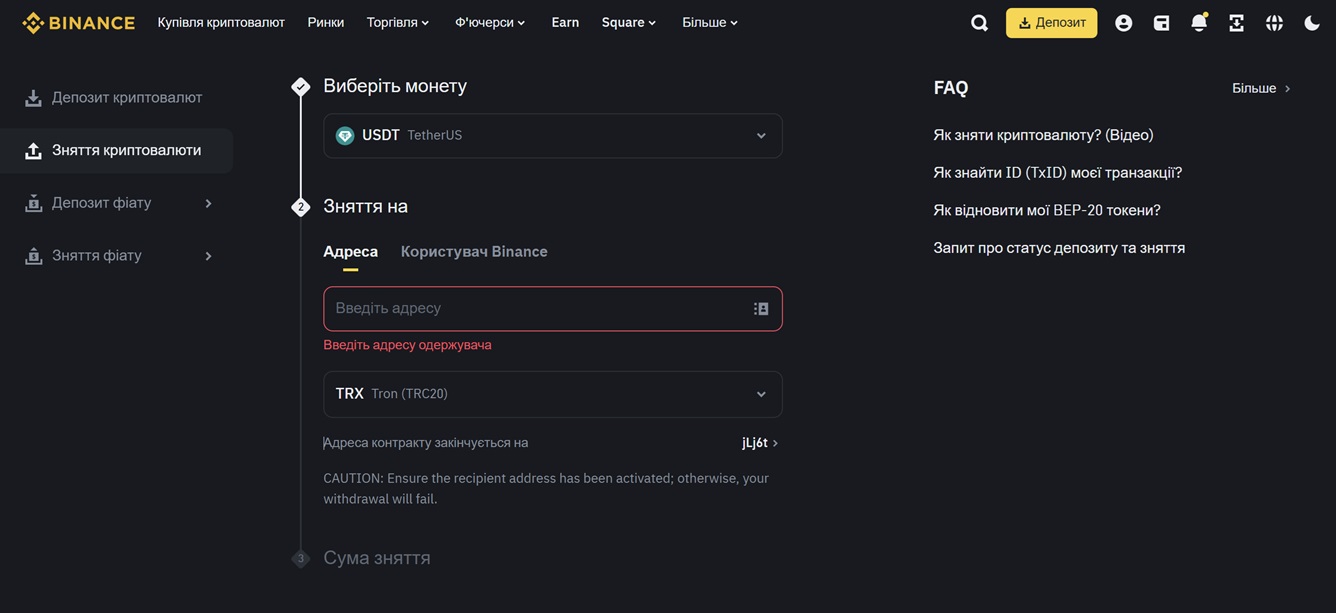This screenshot has height=613, width=1336.
Task: Click the Зняття фіату sidebar icon
Action: point(33,256)
